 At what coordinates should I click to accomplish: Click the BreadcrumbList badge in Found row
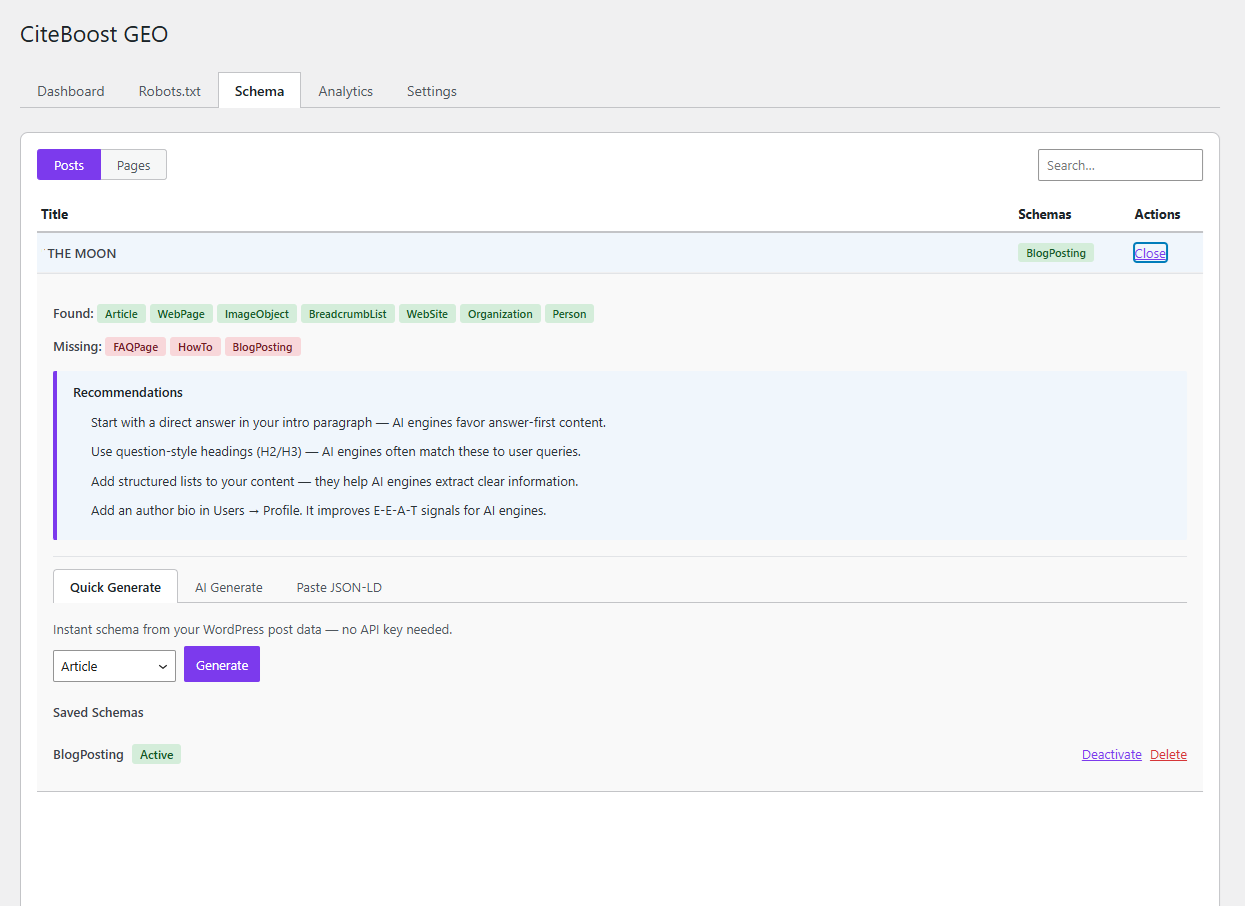[347, 313]
